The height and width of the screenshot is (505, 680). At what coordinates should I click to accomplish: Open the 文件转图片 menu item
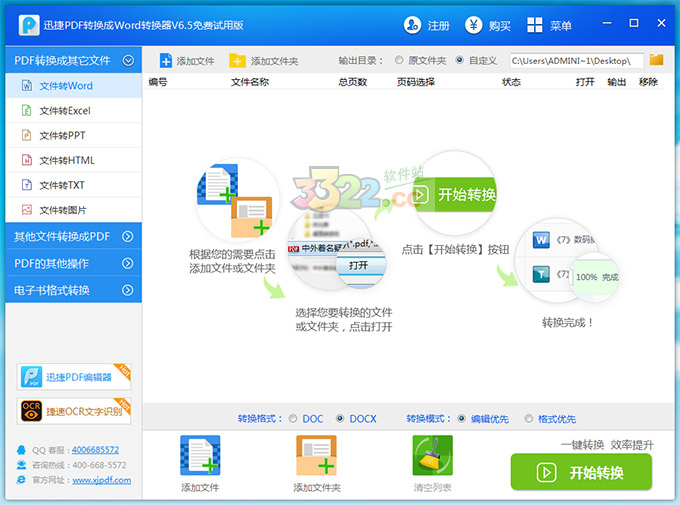tap(73, 210)
